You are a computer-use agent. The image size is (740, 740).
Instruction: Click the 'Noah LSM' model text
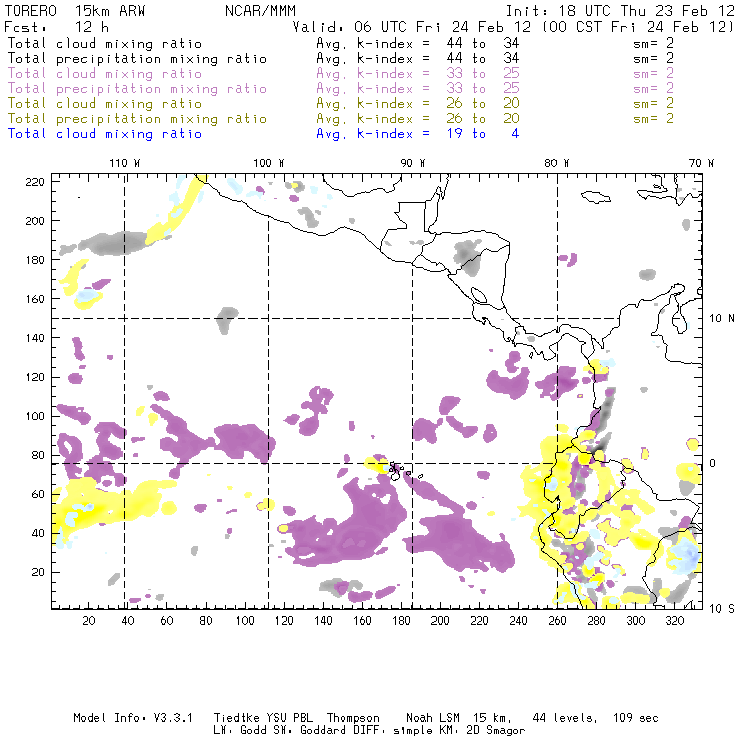(433, 718)
